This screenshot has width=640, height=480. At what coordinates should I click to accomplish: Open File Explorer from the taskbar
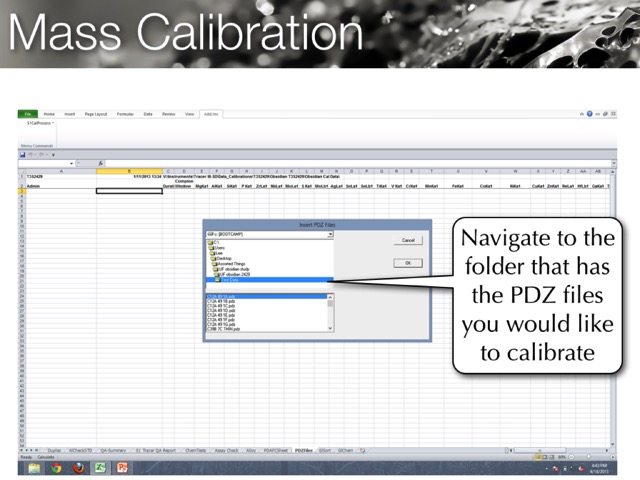pos(34,467)
